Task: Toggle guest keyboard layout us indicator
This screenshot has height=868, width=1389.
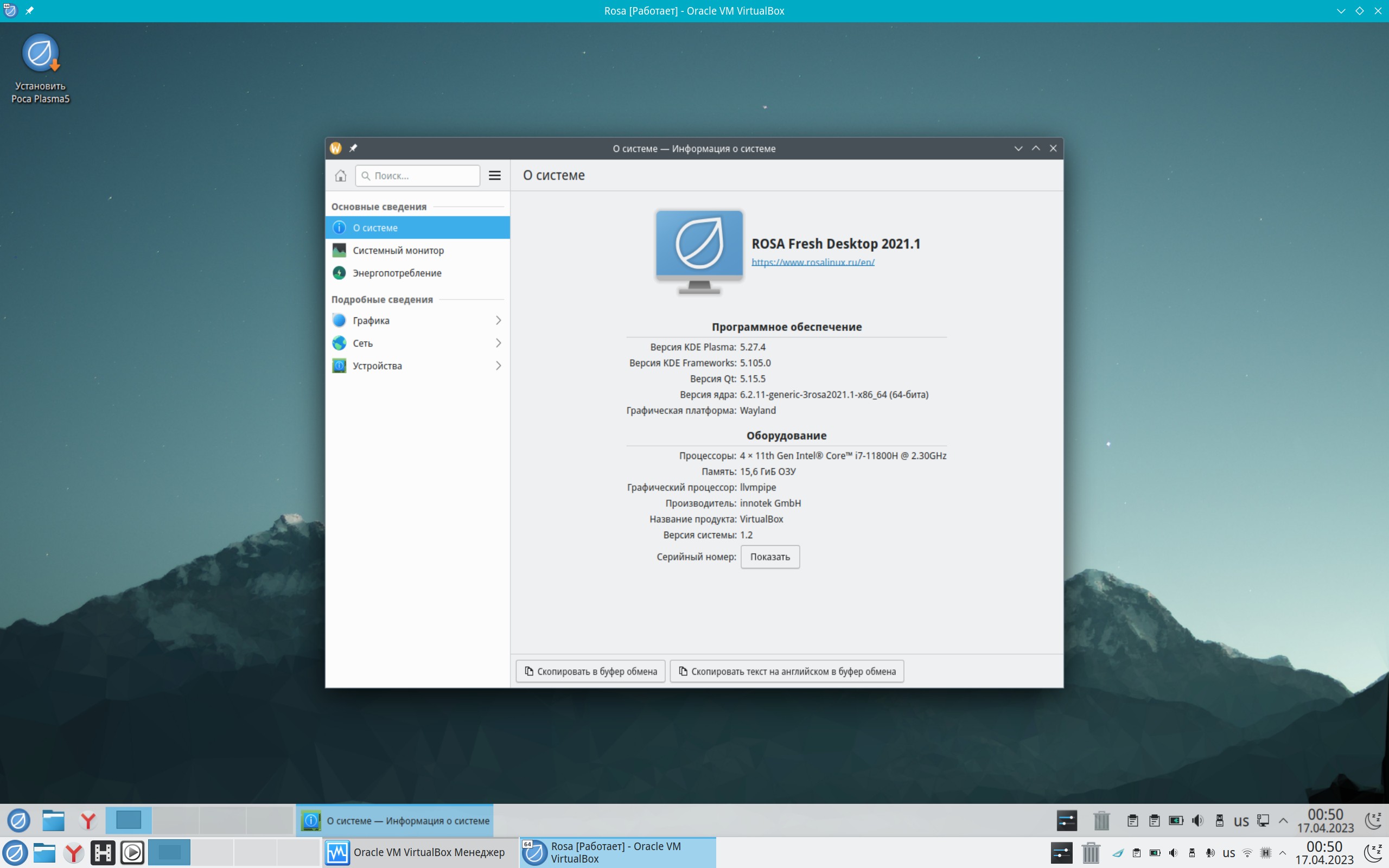Action: (1241, 821)
